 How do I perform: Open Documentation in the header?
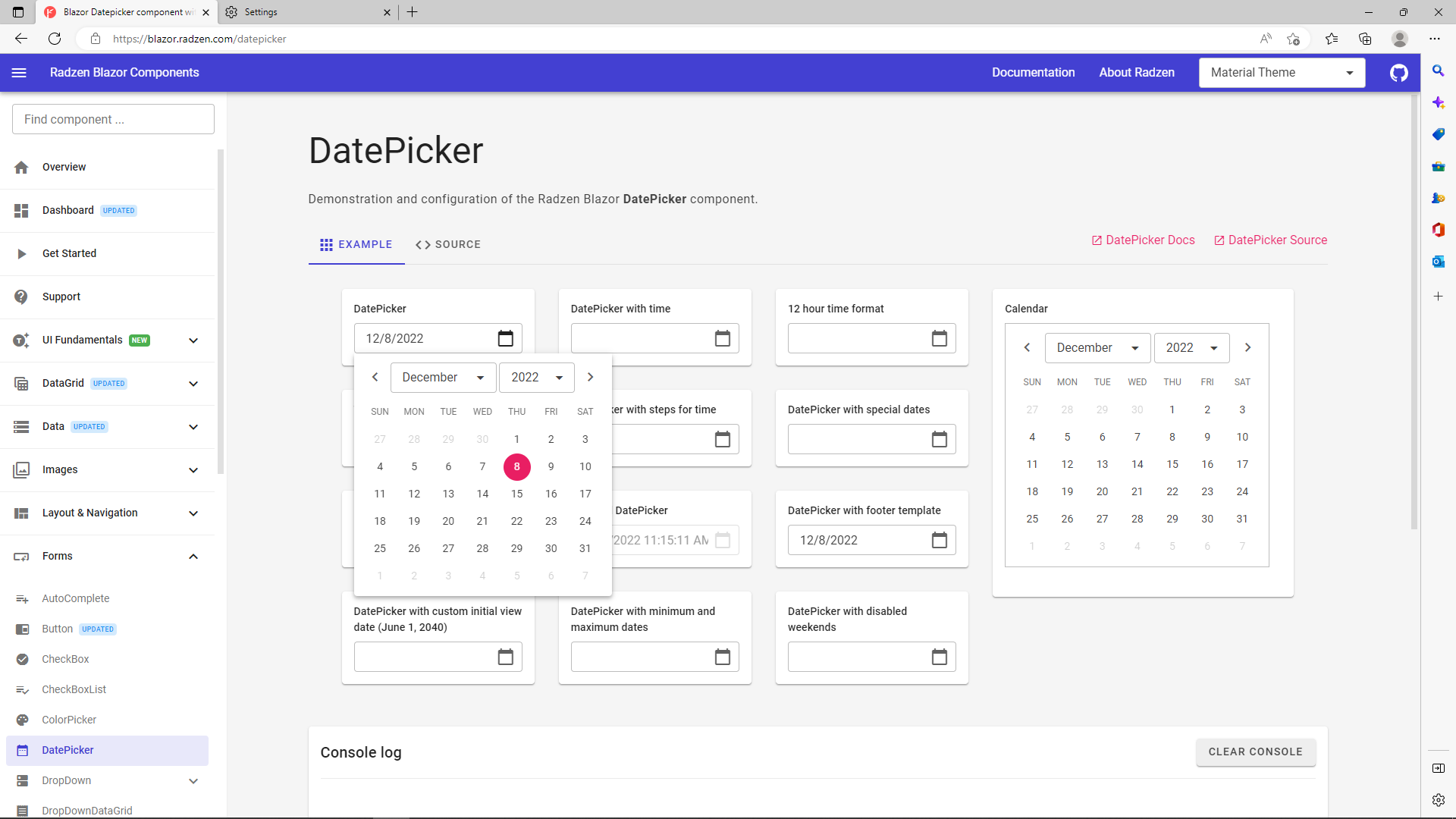(x=1033, y=73)
